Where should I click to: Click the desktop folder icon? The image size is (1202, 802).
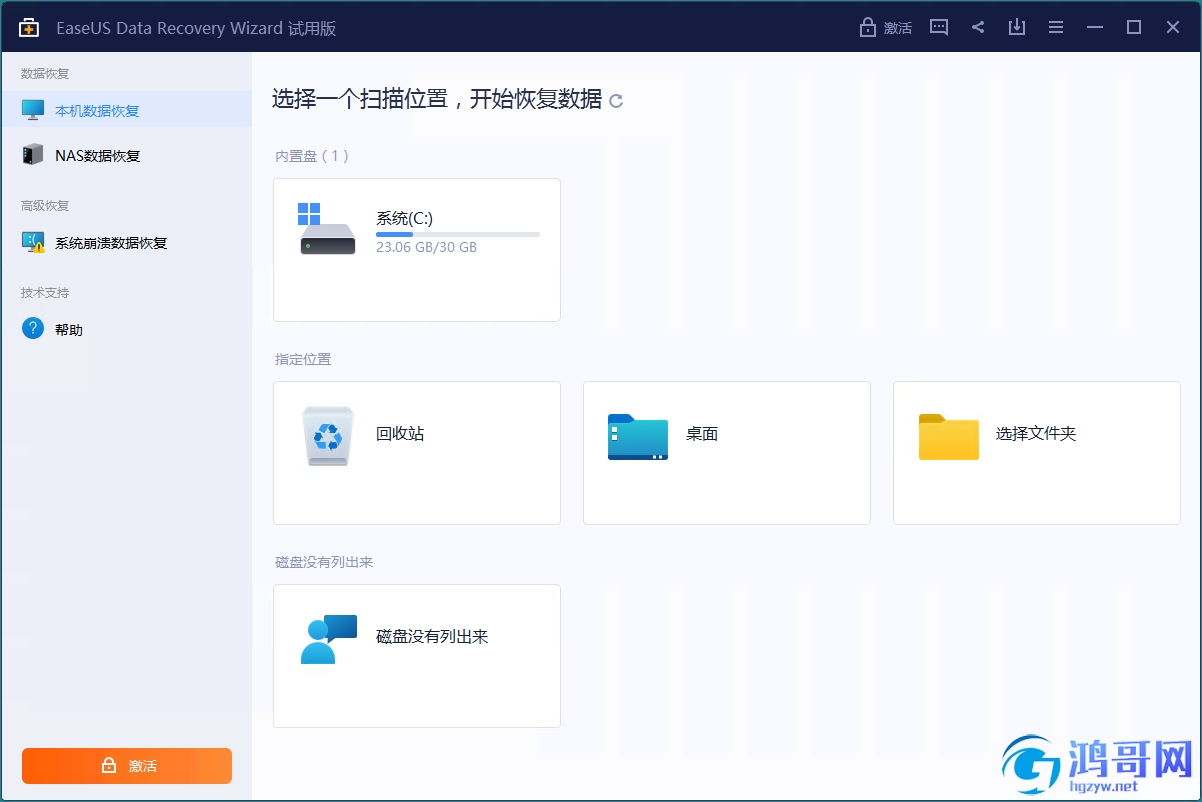pyautogui.click(x=638, y=437)
